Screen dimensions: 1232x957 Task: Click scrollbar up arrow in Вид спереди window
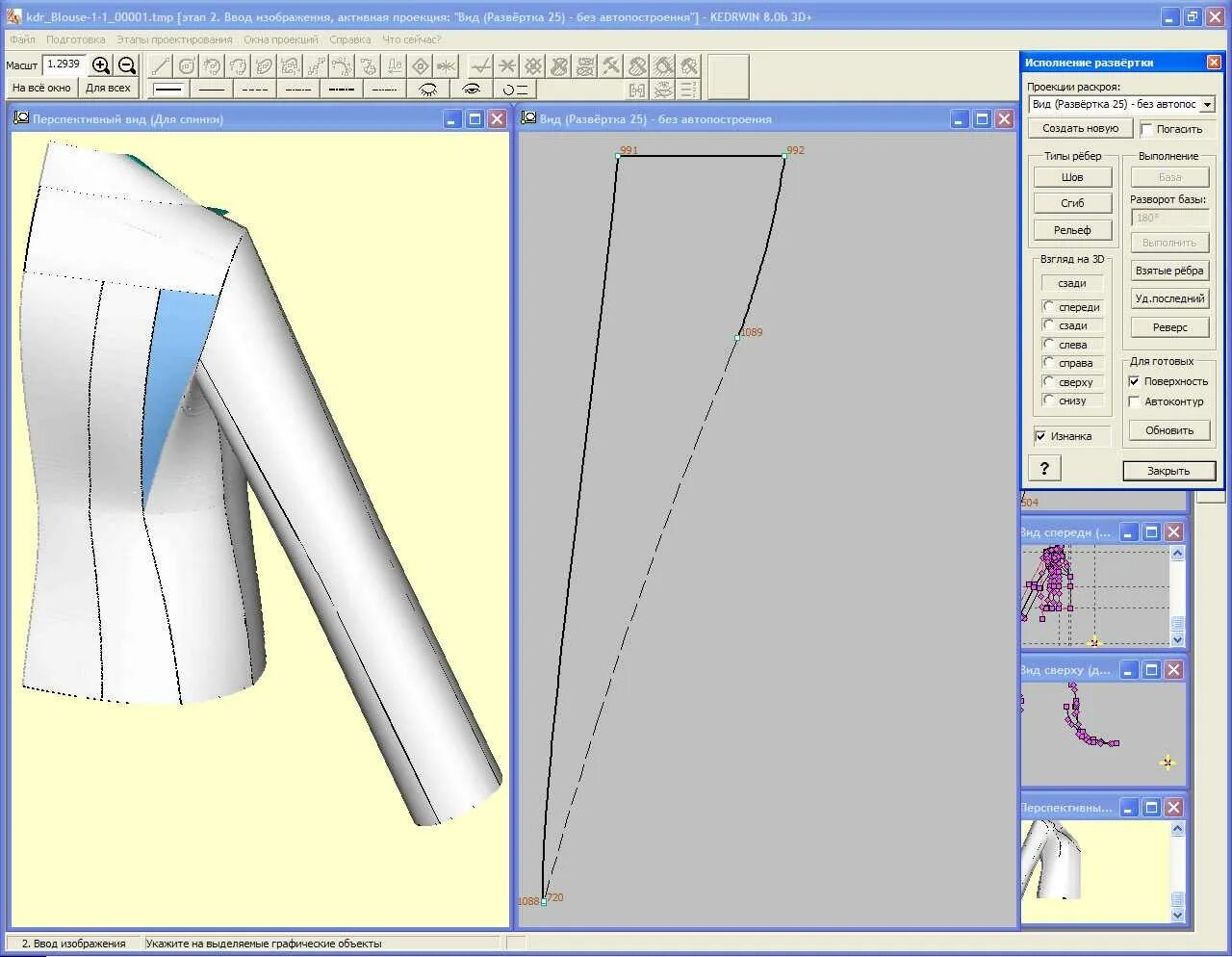point(1177,554)
